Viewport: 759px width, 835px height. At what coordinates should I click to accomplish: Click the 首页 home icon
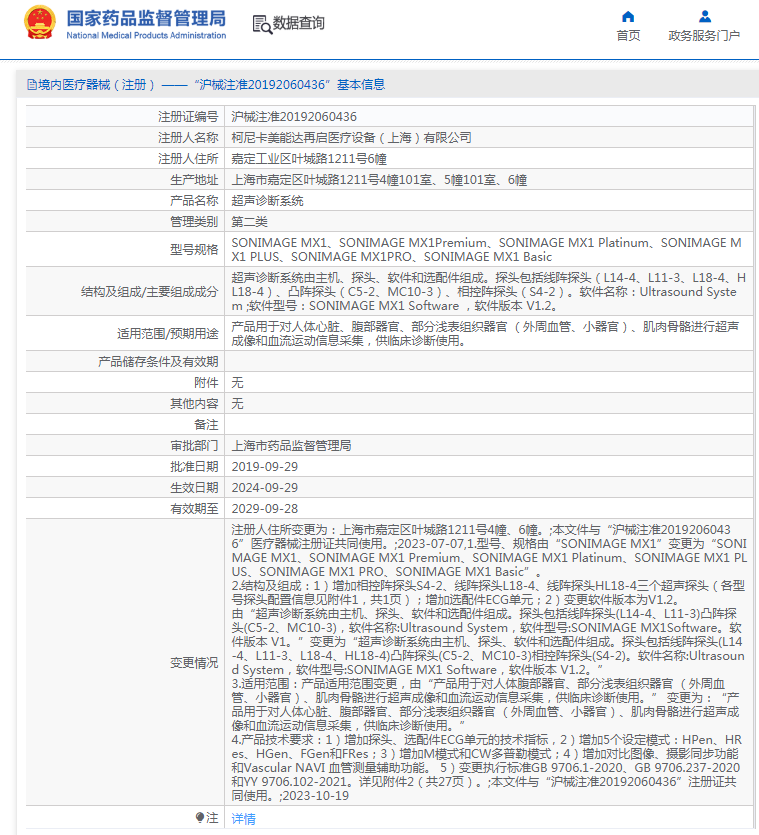628,17
